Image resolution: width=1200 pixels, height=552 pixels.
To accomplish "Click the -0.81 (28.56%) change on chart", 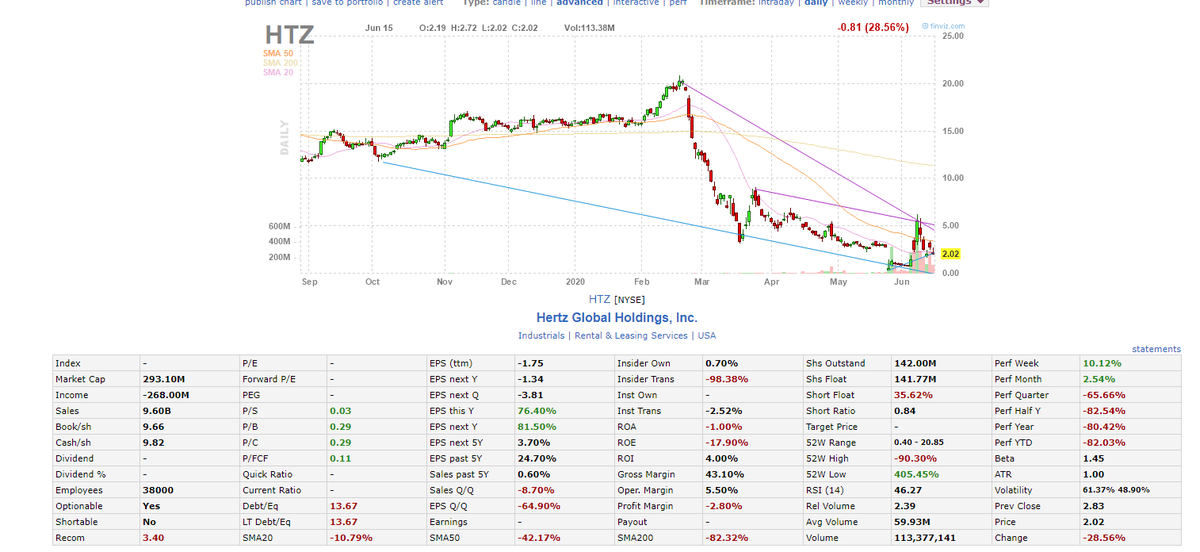I will (x=872, y=27).
